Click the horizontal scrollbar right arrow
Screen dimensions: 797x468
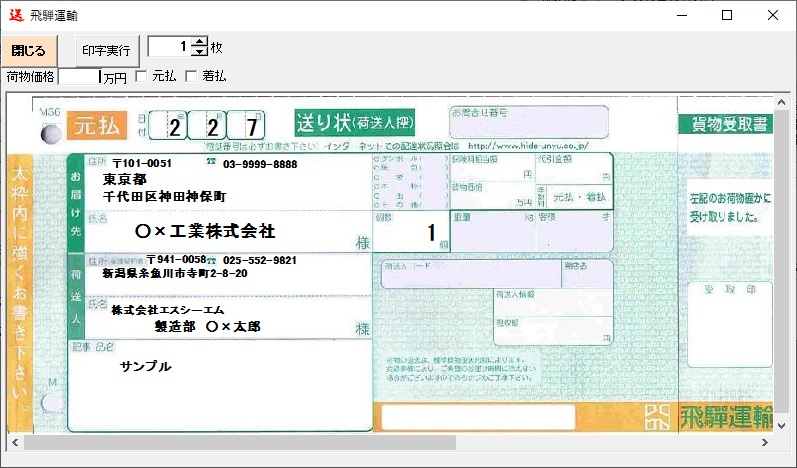coord(765,443)
